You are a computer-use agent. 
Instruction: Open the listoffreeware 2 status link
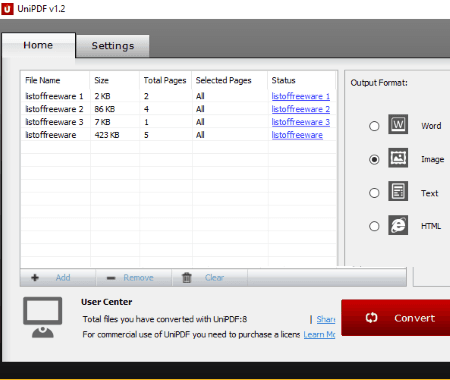[x=301, y=109]
